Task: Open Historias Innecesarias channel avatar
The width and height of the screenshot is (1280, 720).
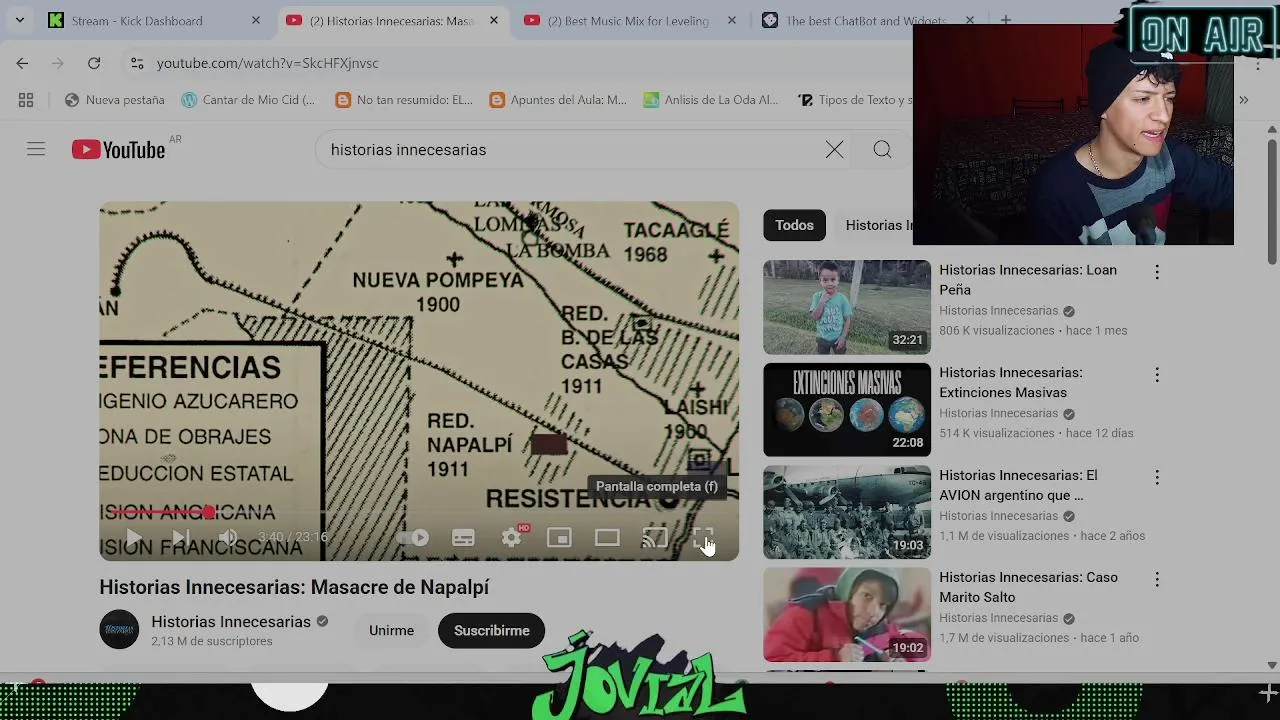Action: 119,630
